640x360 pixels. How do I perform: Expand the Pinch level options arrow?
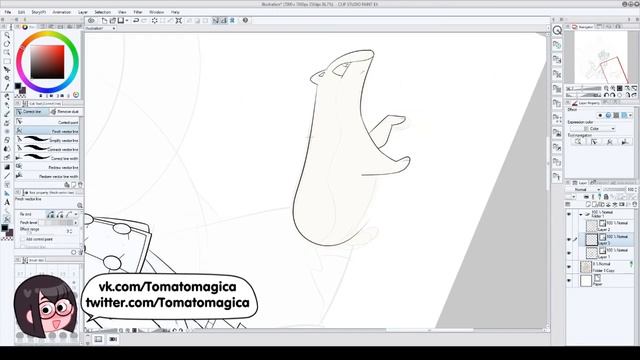click(76, 222)
